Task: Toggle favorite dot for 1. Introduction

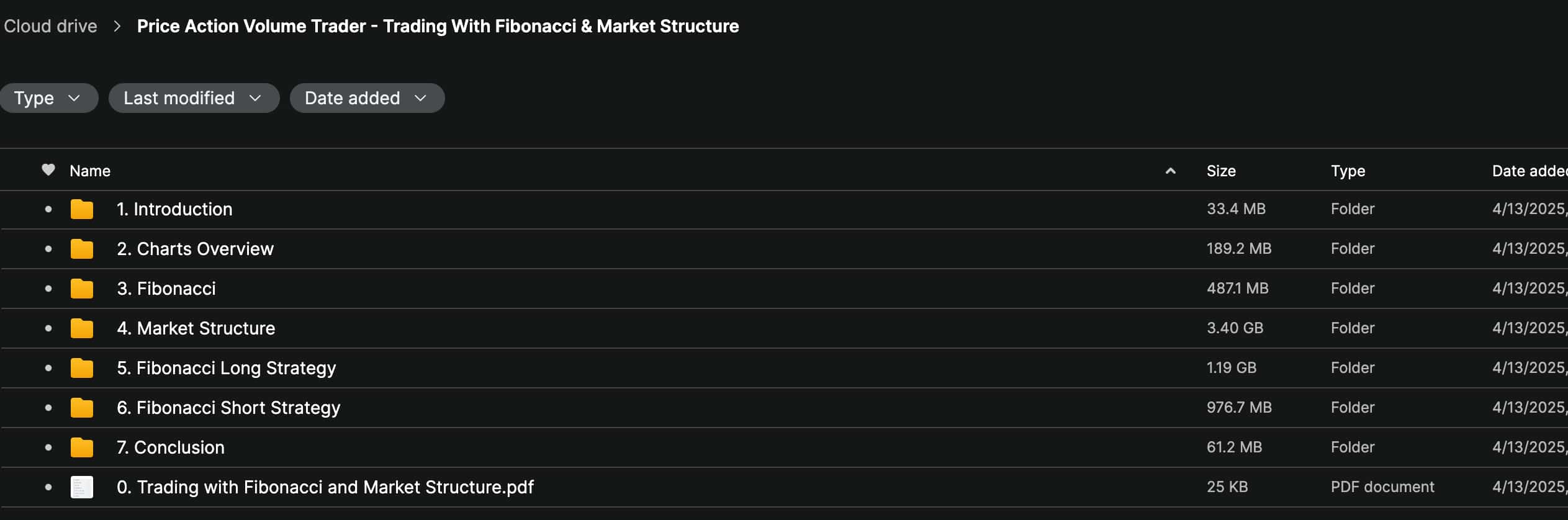Action: [x=48, y=210]
